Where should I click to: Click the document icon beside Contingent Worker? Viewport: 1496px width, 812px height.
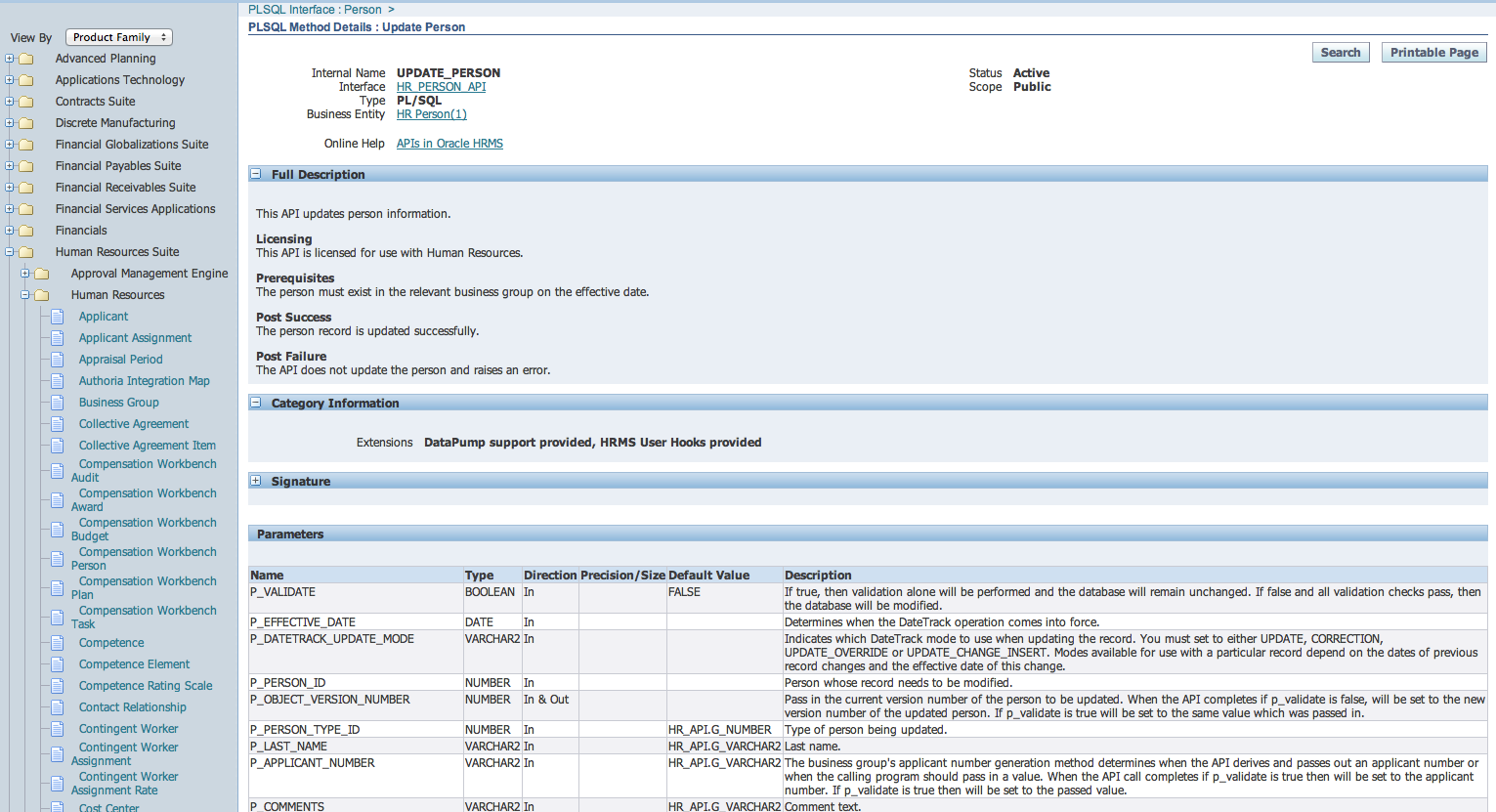coord(56,728)
